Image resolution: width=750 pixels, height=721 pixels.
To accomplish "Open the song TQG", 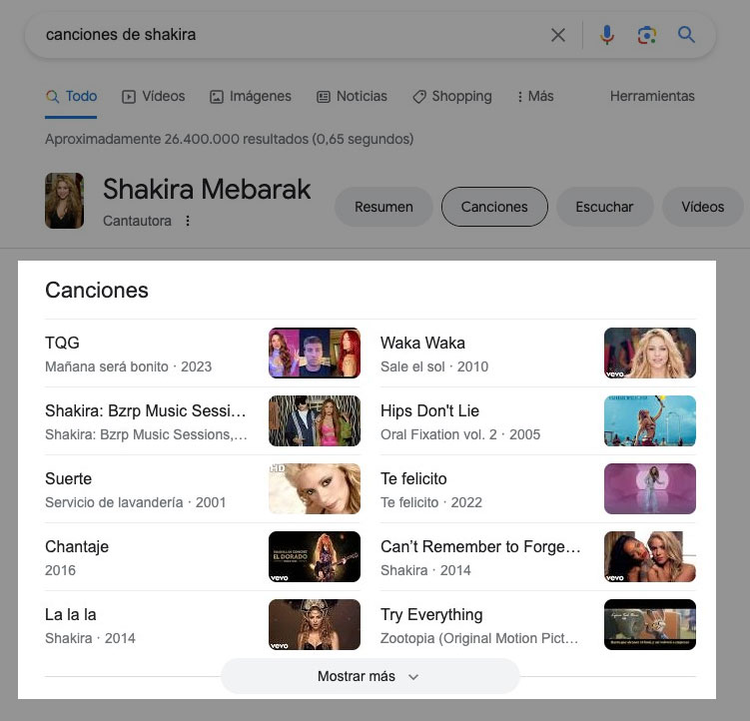I will point(62,343).
